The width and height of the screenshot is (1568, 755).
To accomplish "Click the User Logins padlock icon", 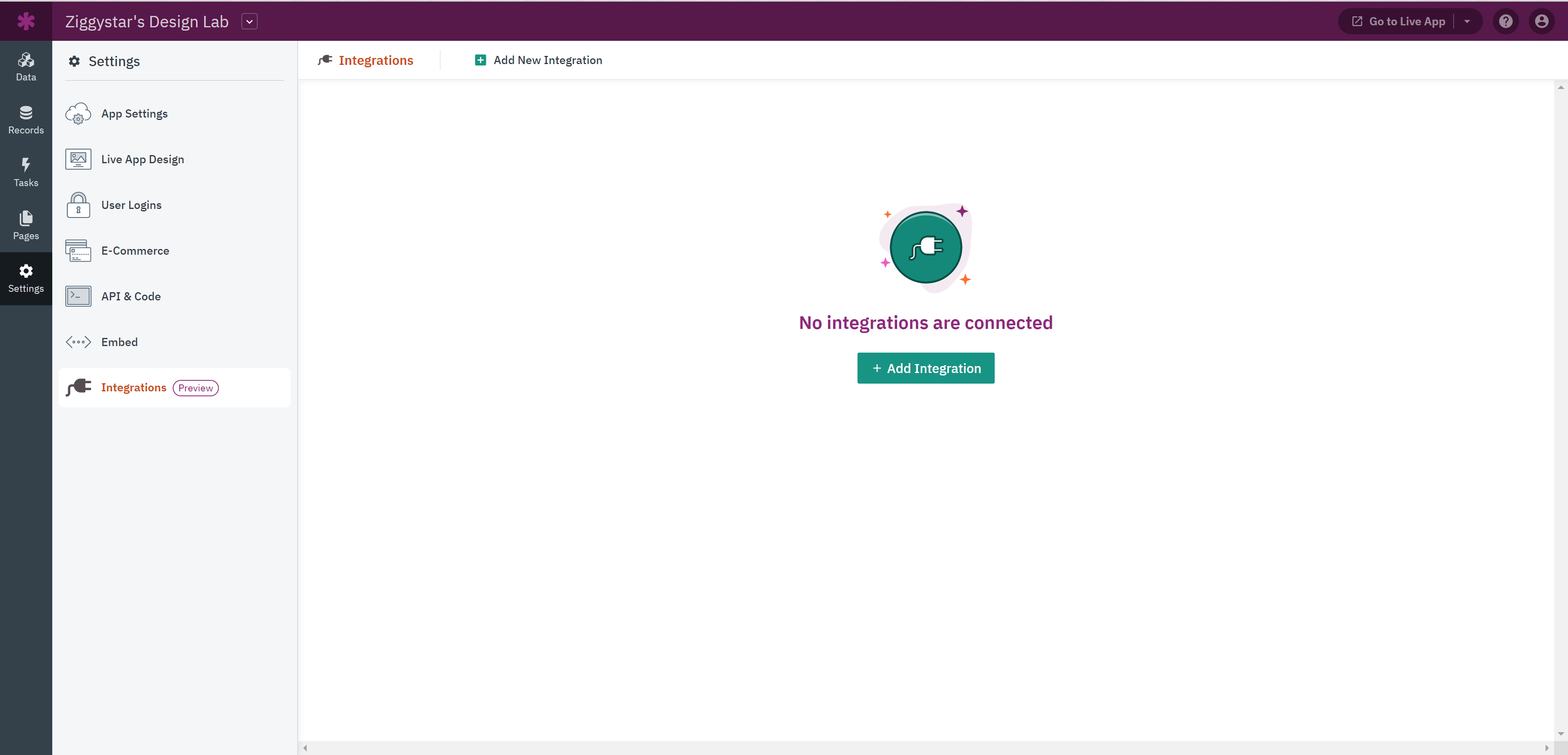I will (x=78, y=205).
